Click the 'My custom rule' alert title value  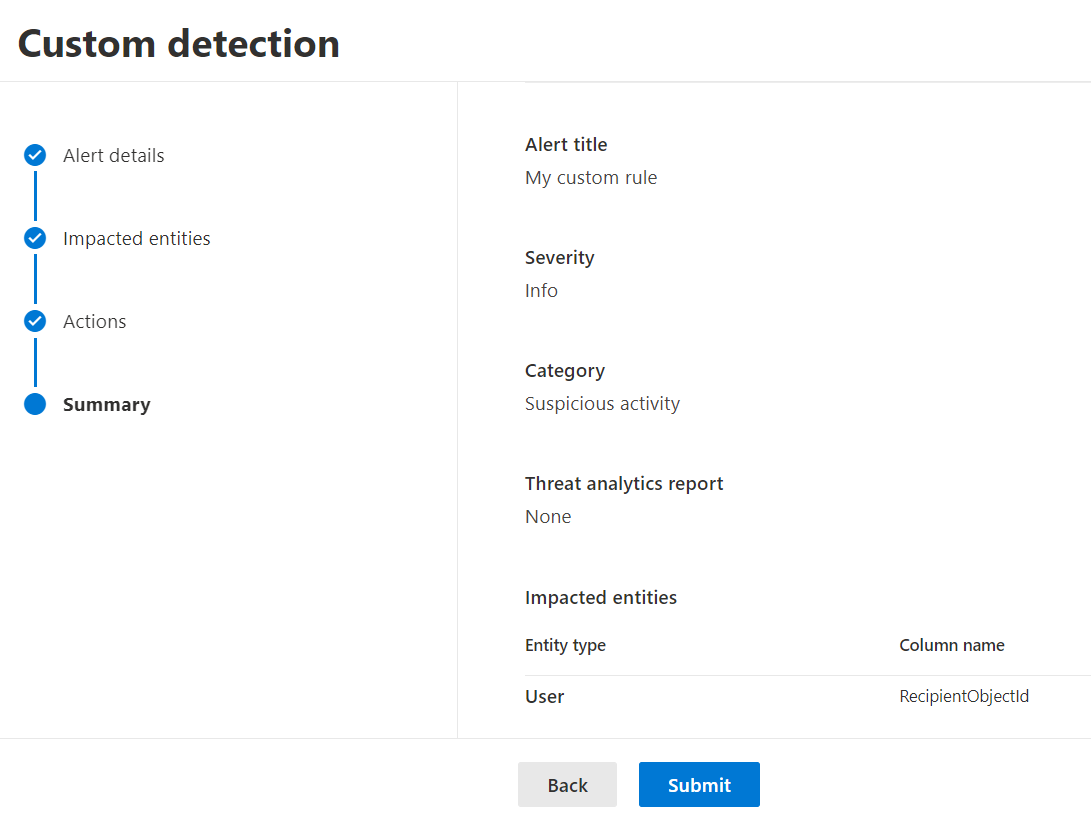[591, 178]
